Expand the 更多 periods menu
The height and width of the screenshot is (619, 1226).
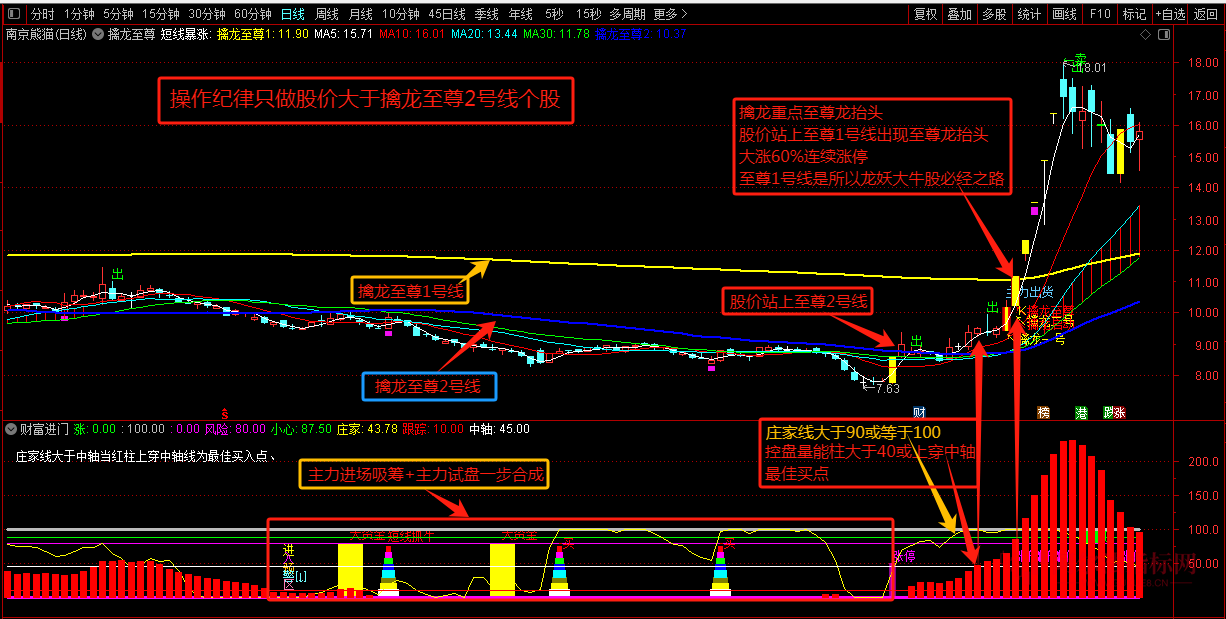(668, 14)
